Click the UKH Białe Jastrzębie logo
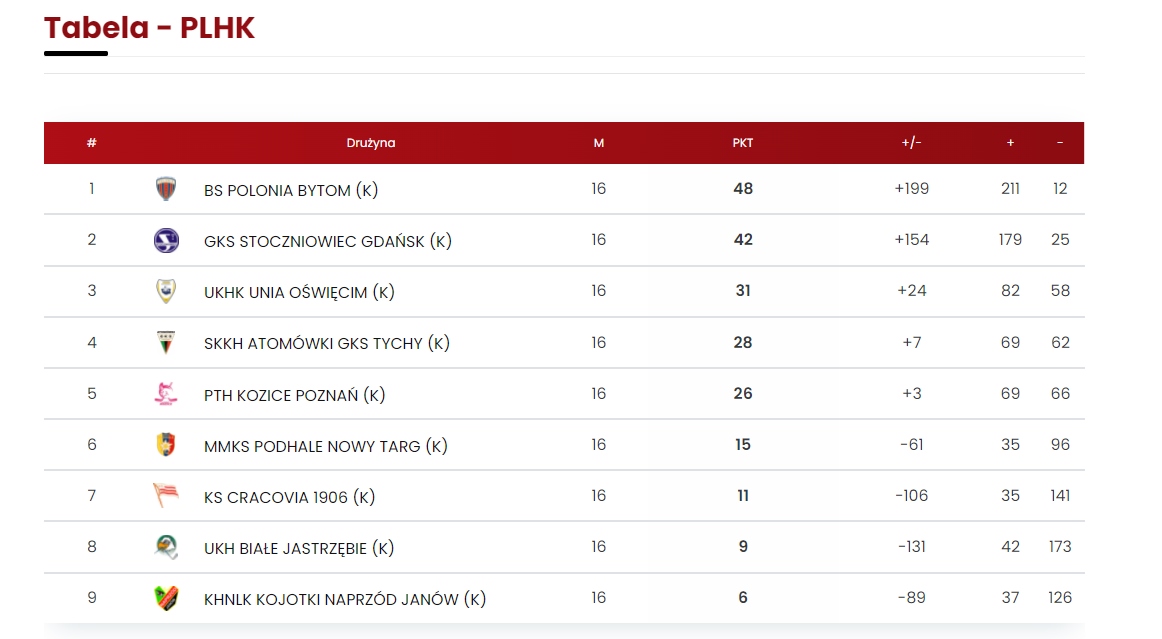Image resolution: width=1162 pixels, height=639 pixels. pos(166,547)
